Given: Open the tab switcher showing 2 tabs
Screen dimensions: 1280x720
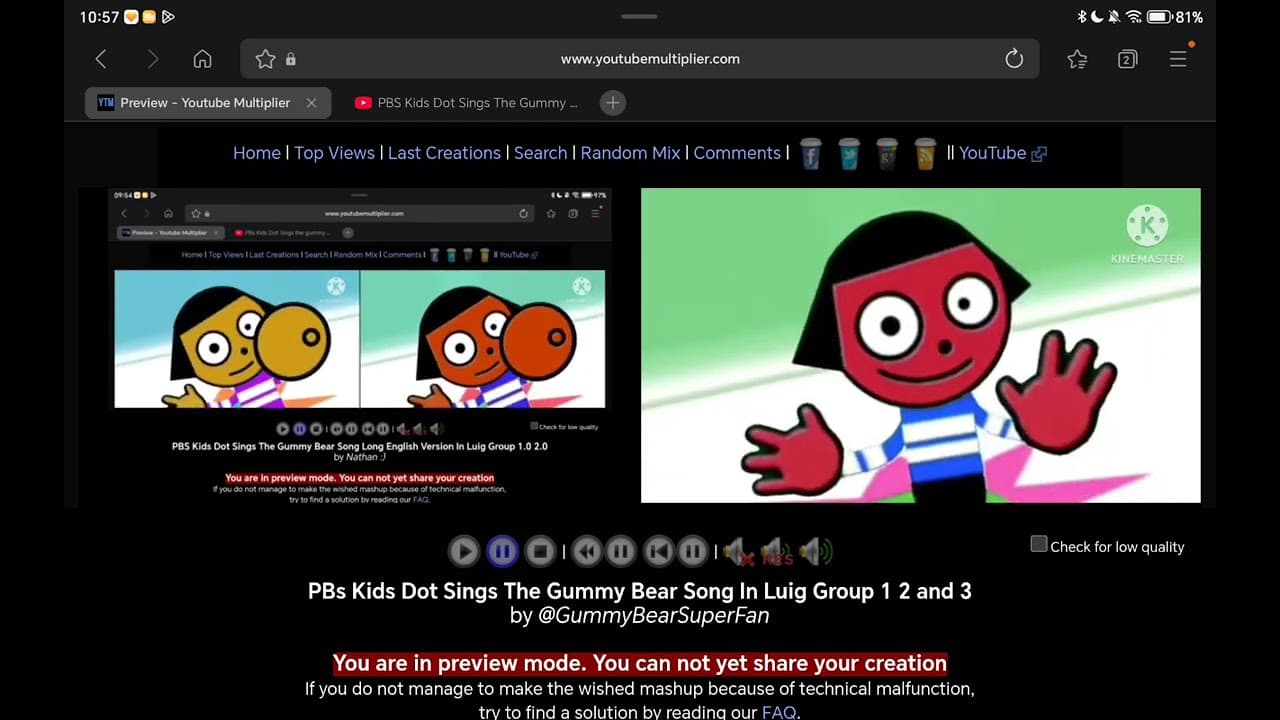Looking at the screenshot, I should coord(1127,59).
